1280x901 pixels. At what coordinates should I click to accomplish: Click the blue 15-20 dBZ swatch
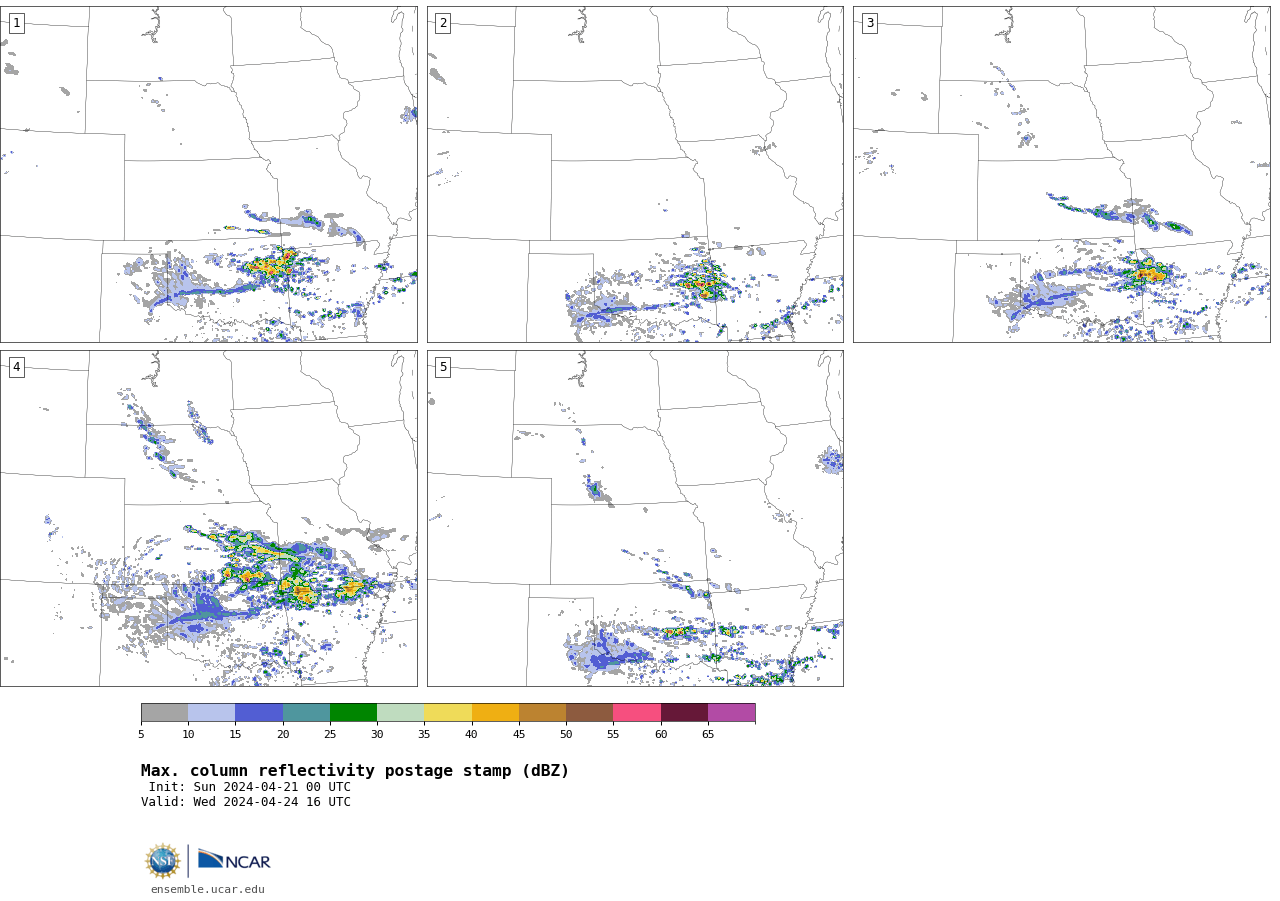click(x=259, y=712)
